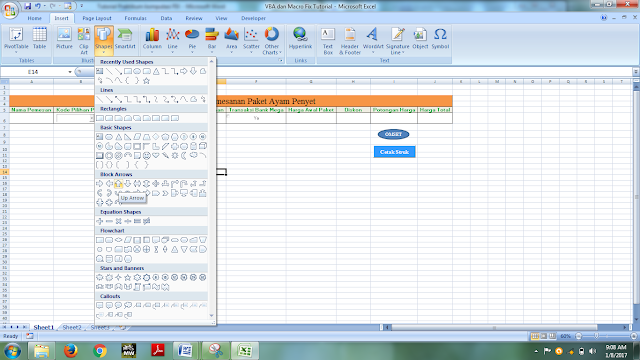Viewport: 640px width, 360px height.
Task: Pick the Cloud Callout shape
Action: click(x=128, y=305)
